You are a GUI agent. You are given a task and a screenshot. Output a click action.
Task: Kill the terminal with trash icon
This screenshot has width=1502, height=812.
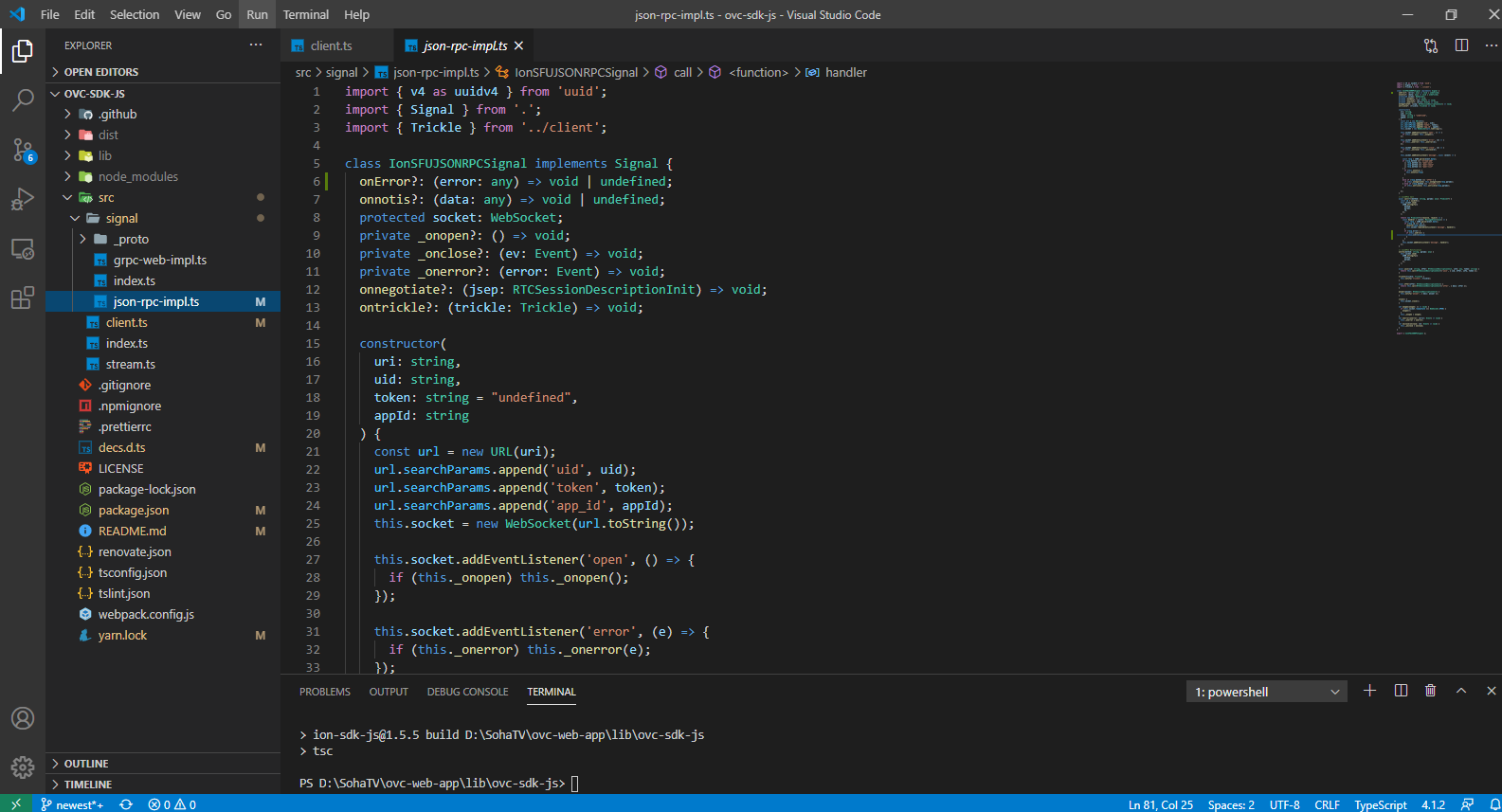click(x=1430, y=691)
